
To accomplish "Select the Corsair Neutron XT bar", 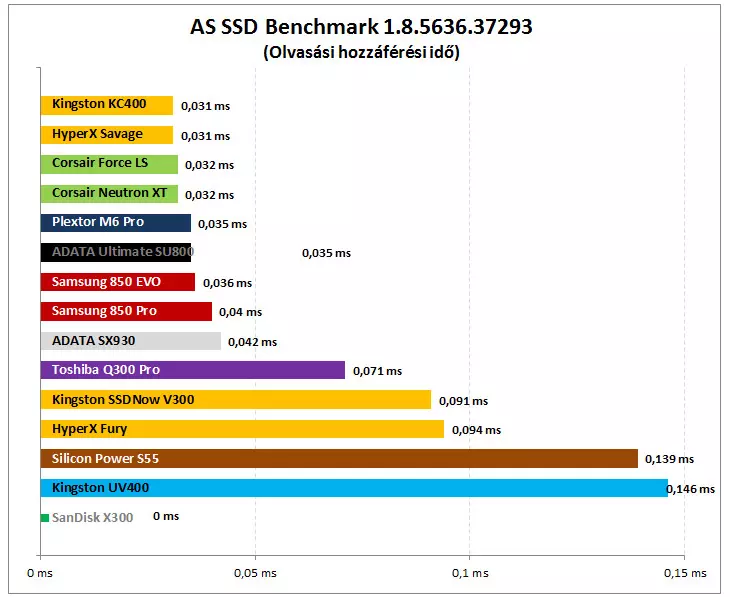I will [109, 194].
